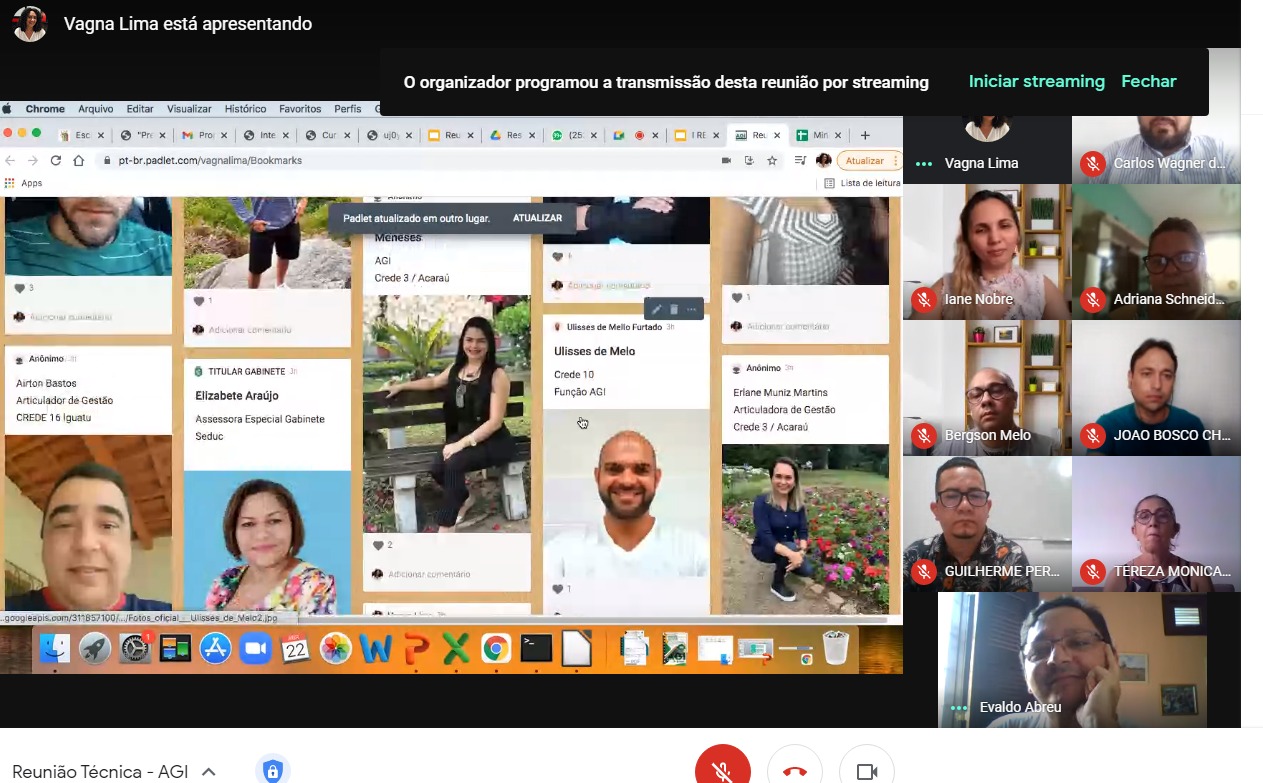Open the green X spreadsheet app in Dock
The width and height of the screenshot is (1263, 783).
pos(456,649)
